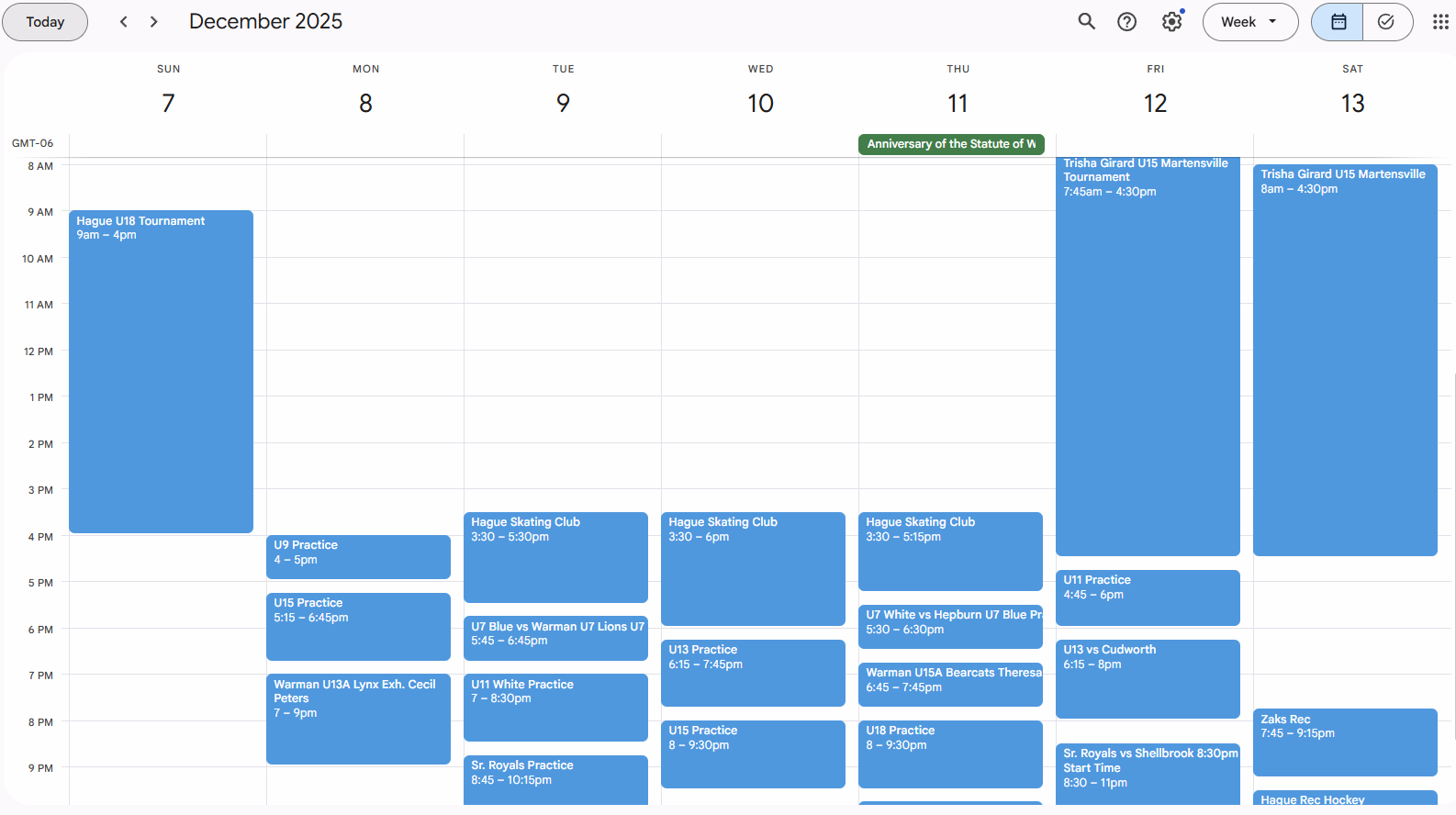The width and height of the screenshot is (1456, 815).
Task: Open the Google apps grid
Action: [1440, 22]
